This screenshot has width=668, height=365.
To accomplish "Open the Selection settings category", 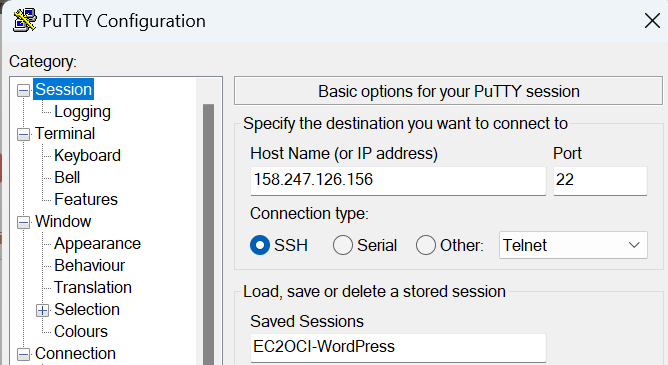I will pos(86,310).
